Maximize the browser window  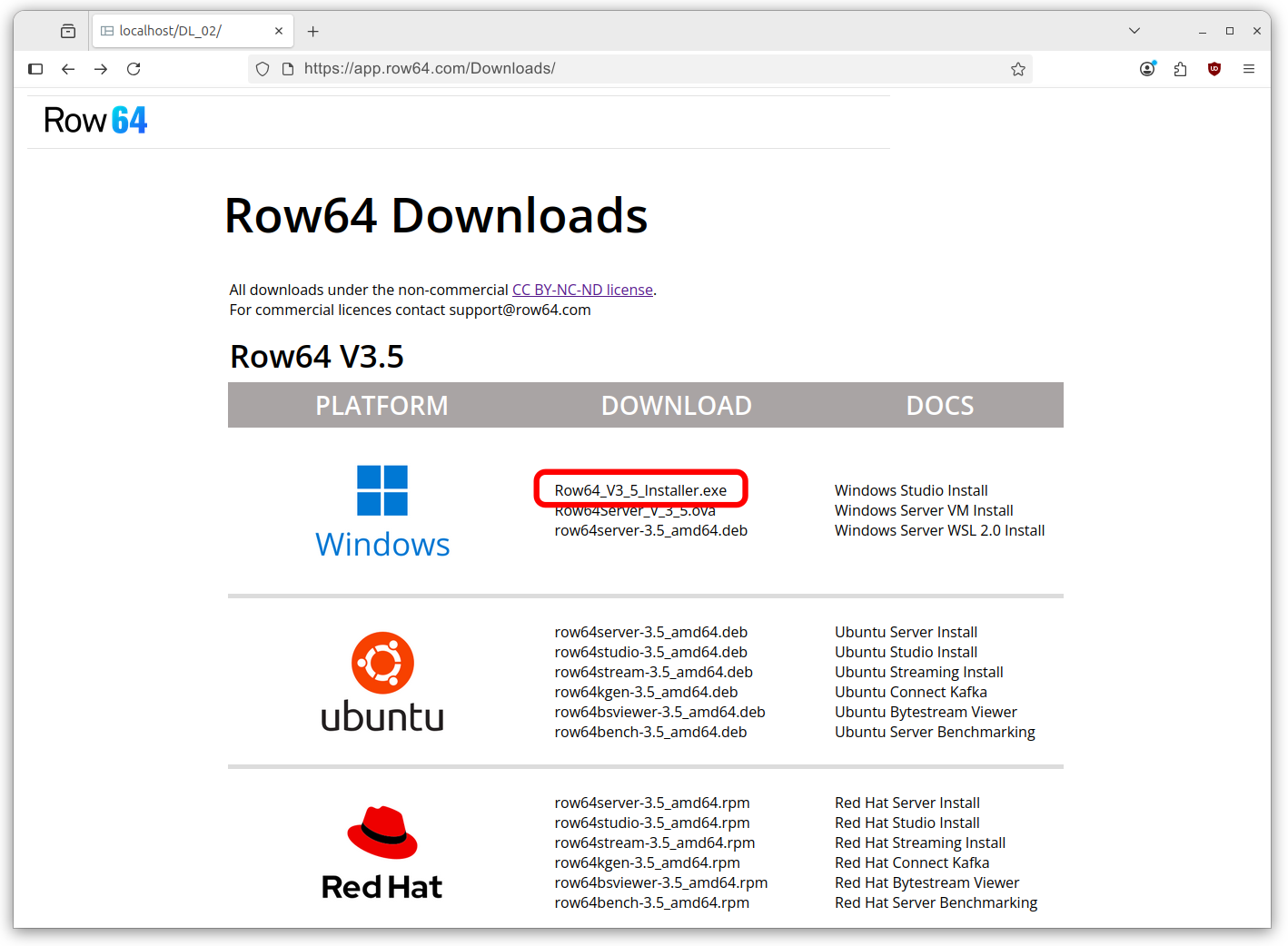[1230, 31]
